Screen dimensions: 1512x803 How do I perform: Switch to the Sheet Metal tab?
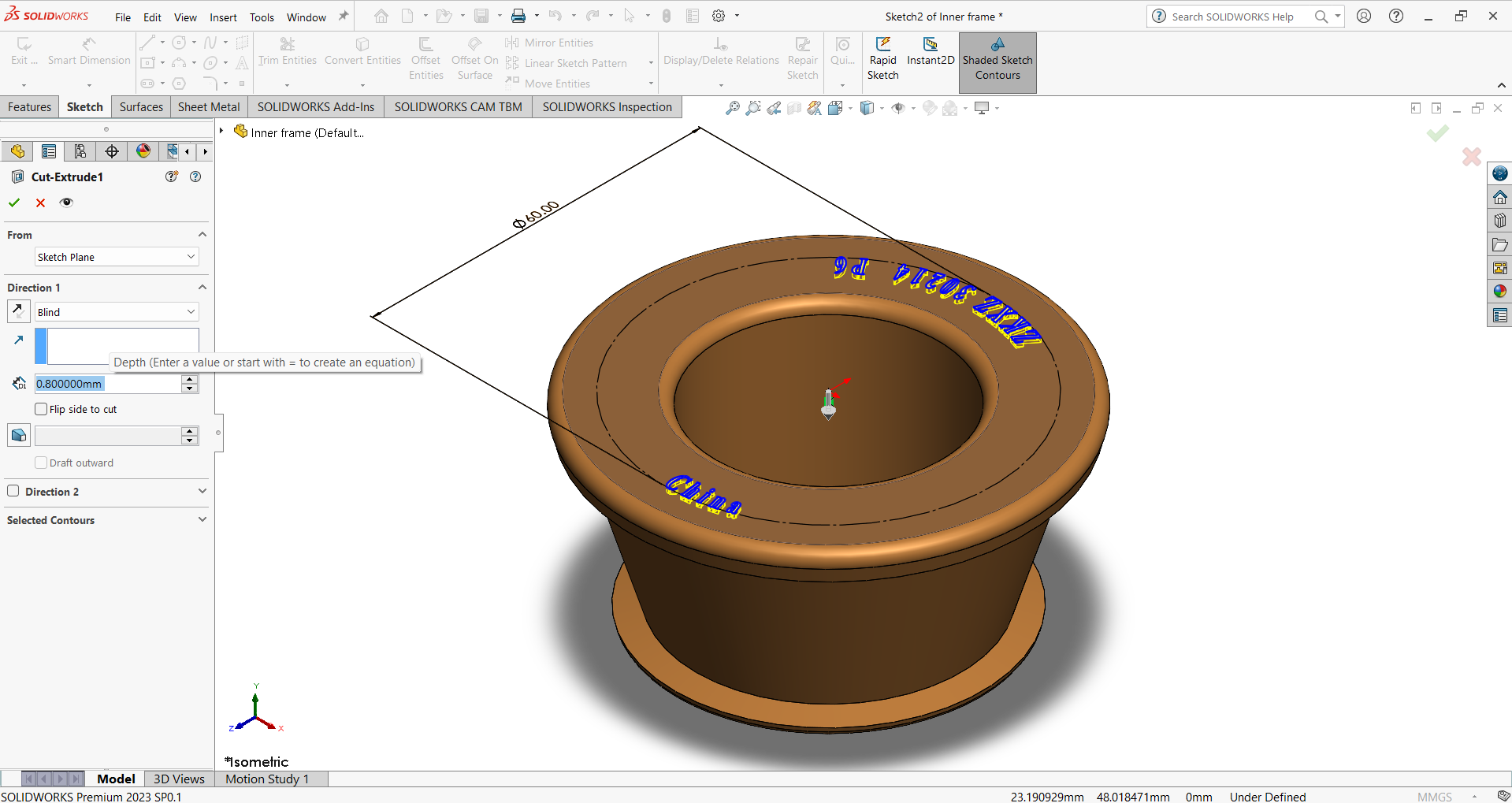coord(209,107)
